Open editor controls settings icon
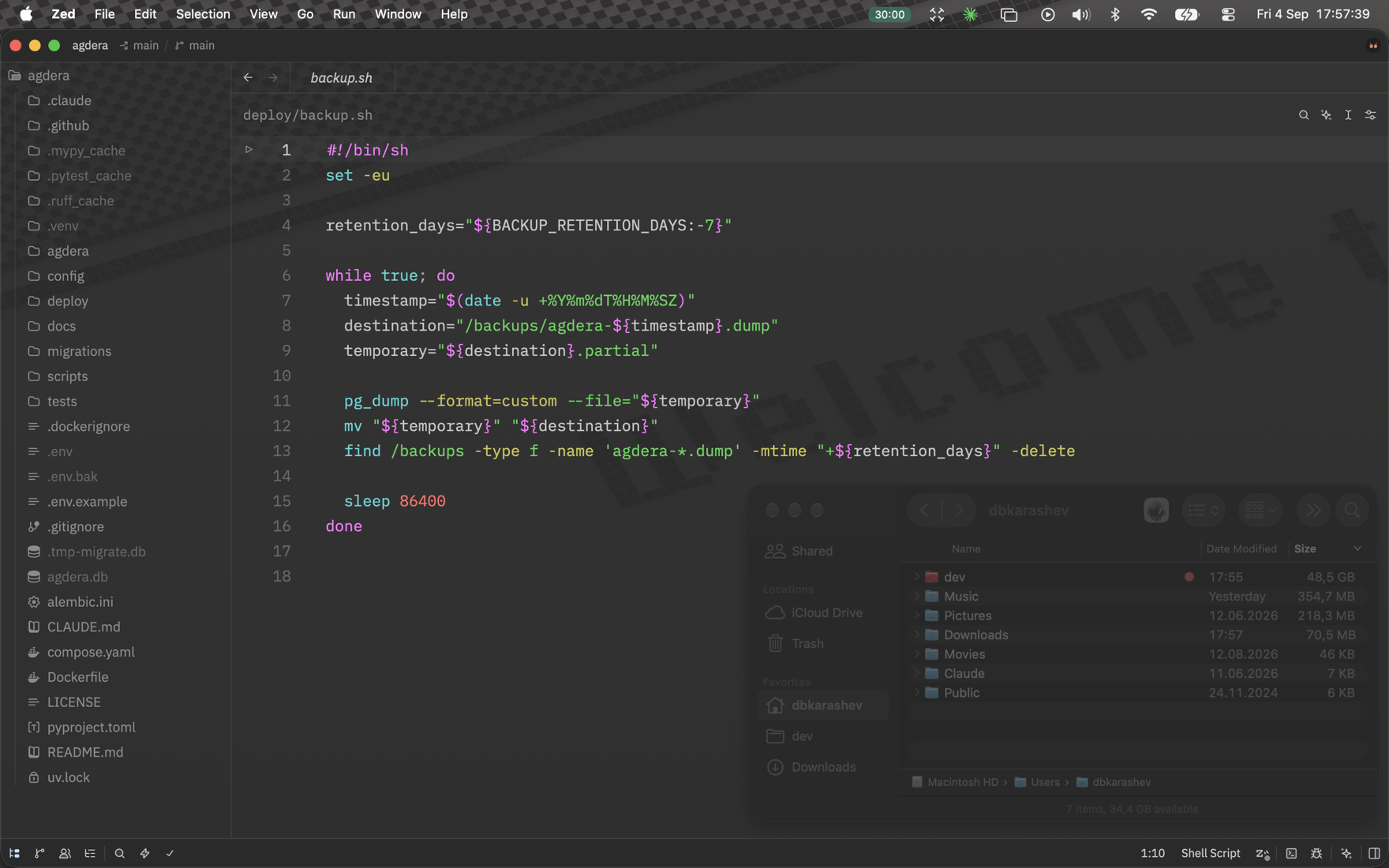 pos(1371,115)
